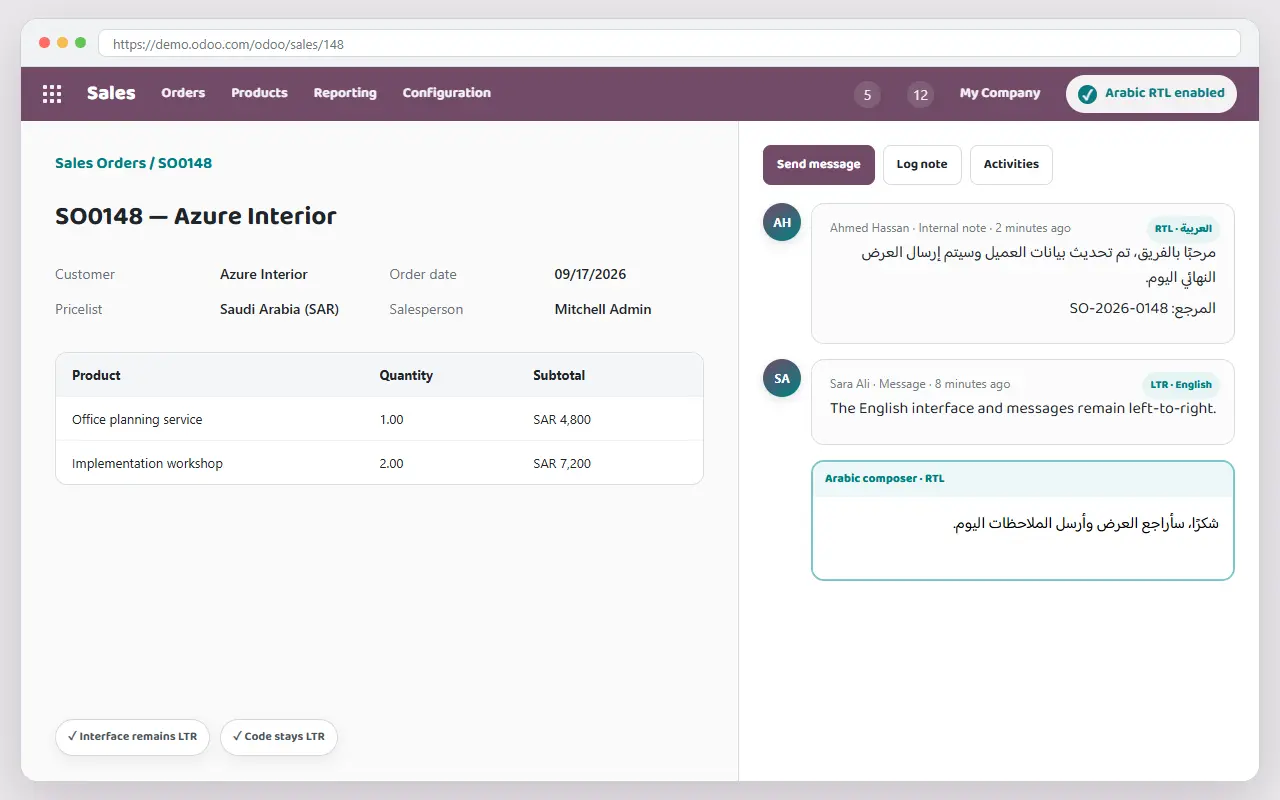Click subtotal SAR 7,200
Image resolution: width=1280 pixels, height=800 pixels.
tap(562, 464)
